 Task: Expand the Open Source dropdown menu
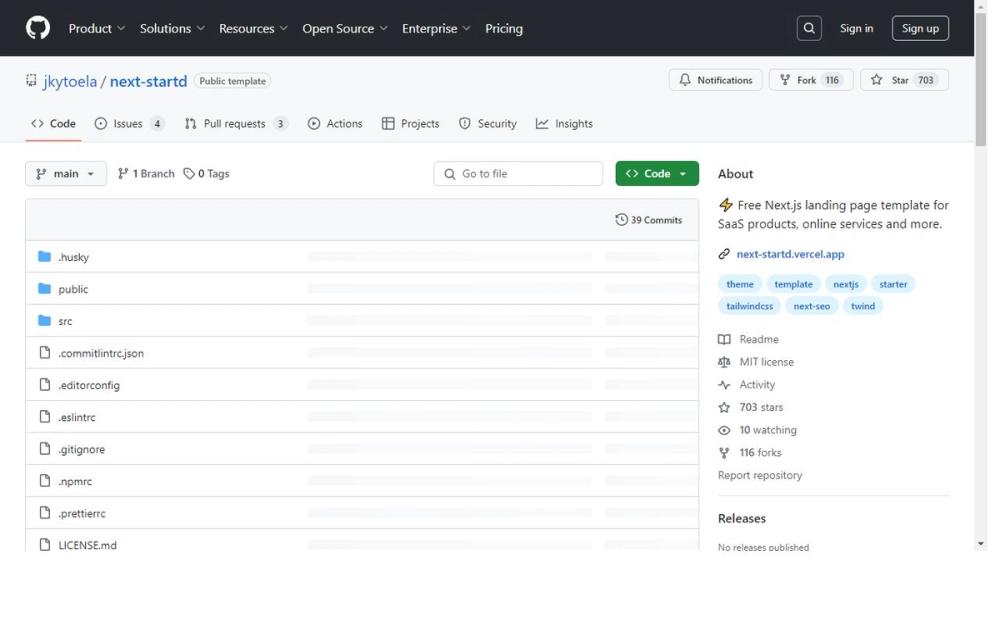coord(345,28)
